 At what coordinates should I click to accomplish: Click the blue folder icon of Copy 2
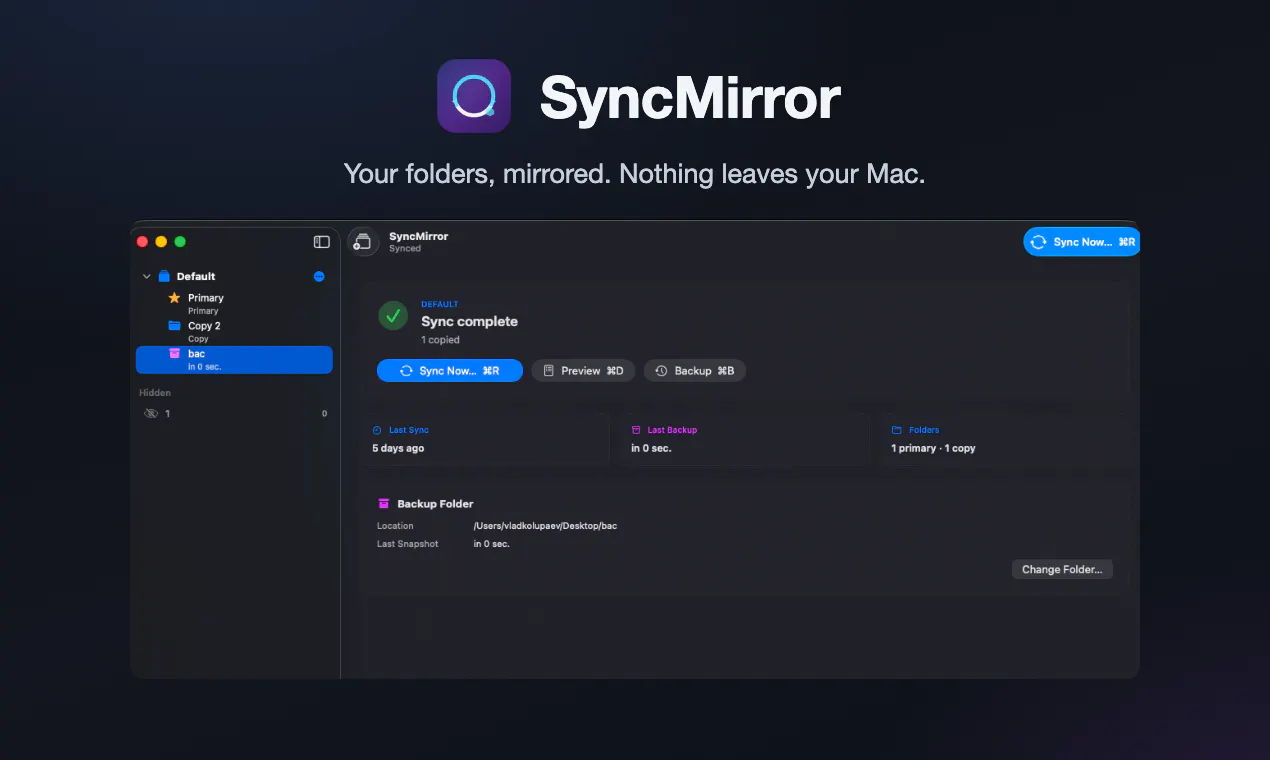coord(174,326)
